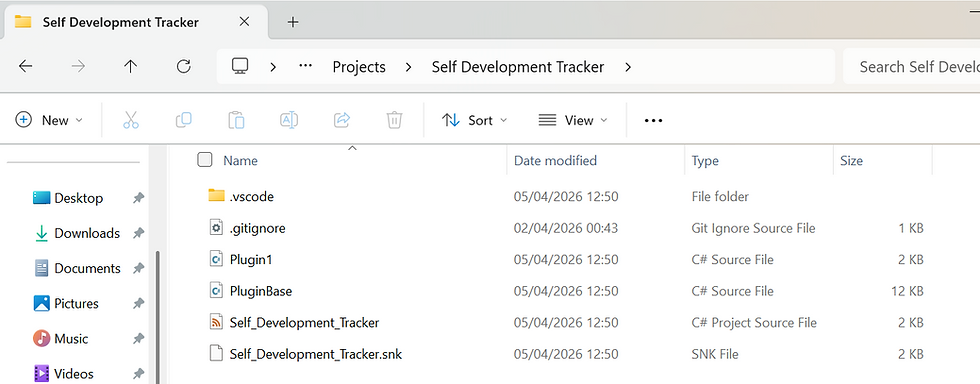980x384 pixels.
Task: Click the pin icon next to Documents
Action: pos(138,268)
